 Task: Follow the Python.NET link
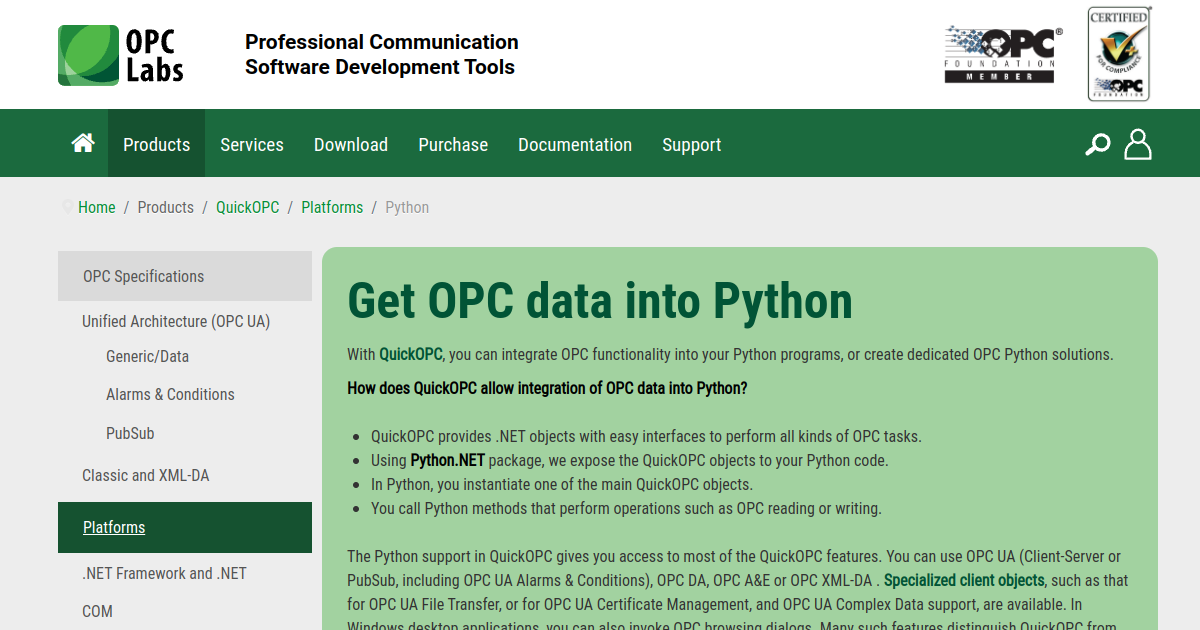click(447, 460)
